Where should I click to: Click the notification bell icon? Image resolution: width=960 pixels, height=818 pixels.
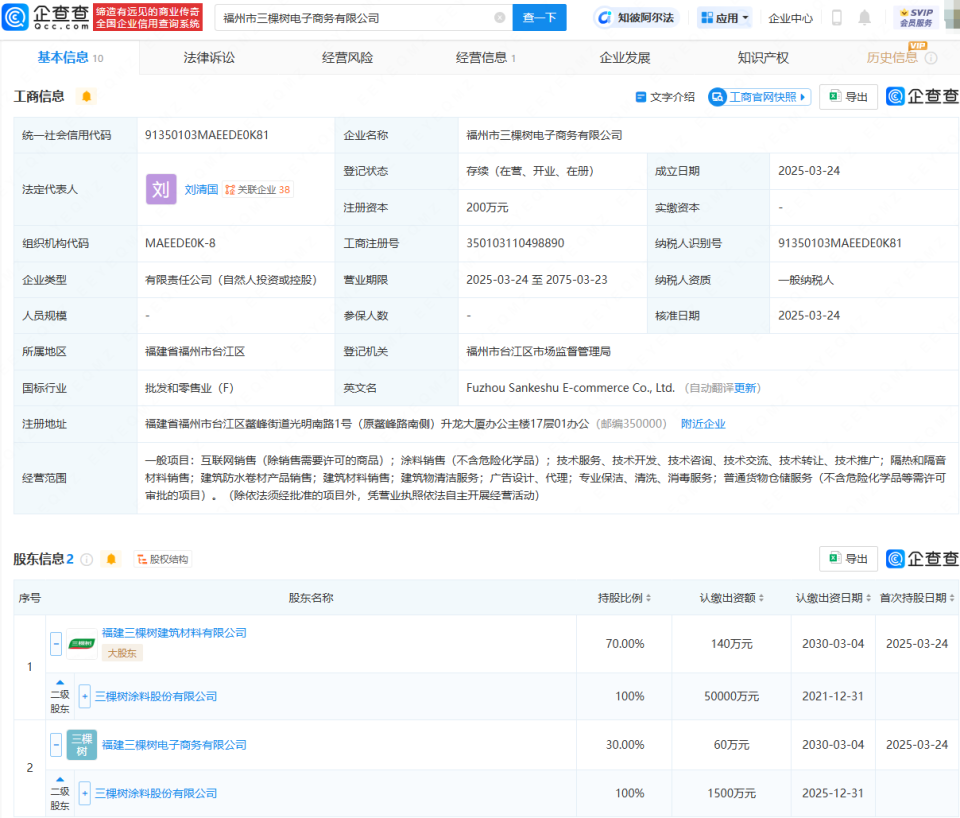pos(864,17)
